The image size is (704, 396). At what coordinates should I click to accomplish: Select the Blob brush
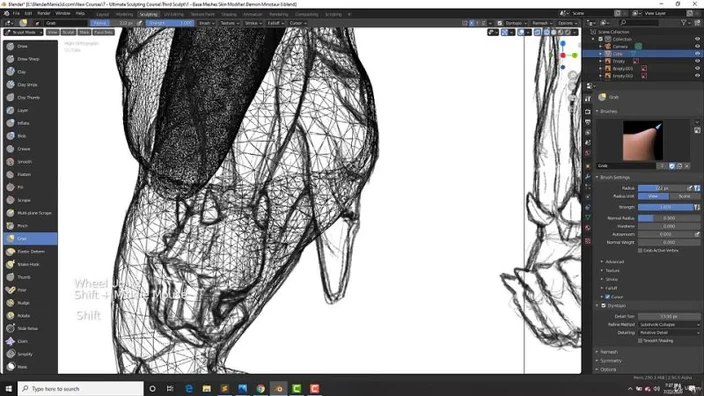tap(30, 136)
